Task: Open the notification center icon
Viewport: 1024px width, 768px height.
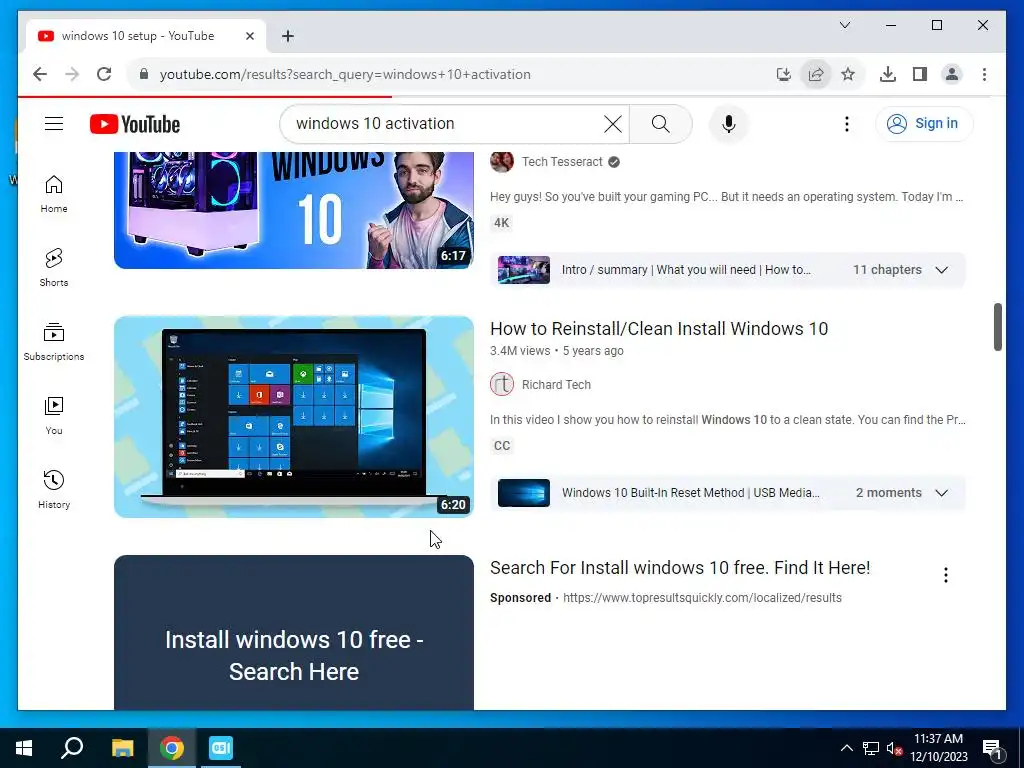Action: click(992, 749)
